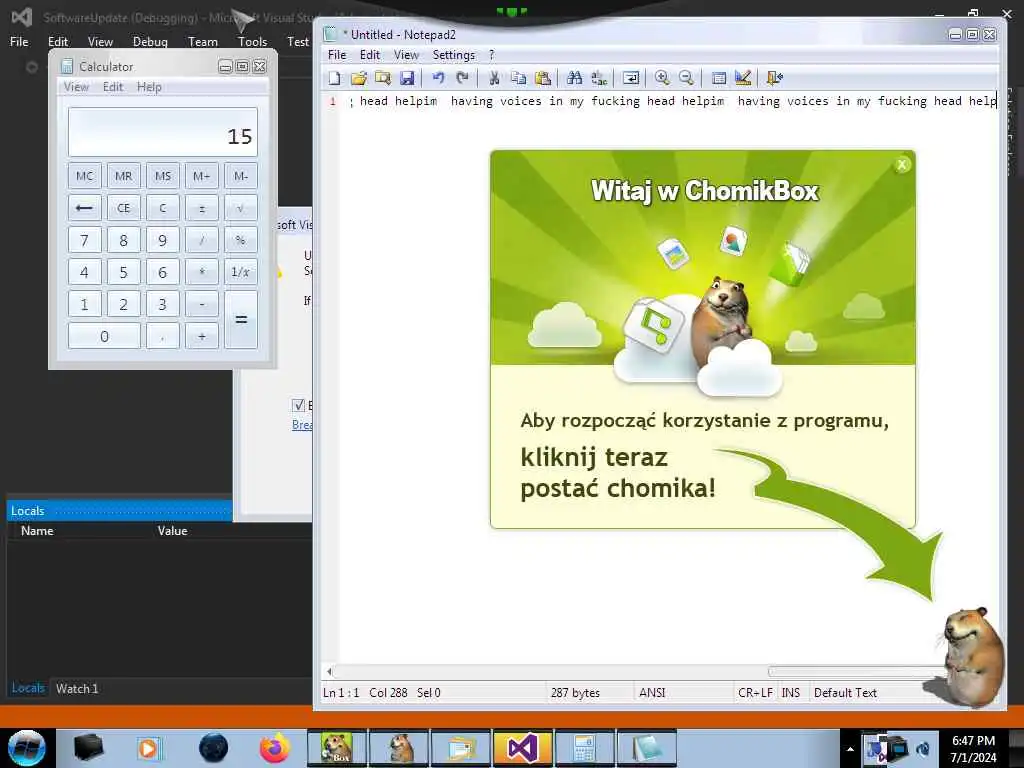Click the Break link in the Visual Studio dialog
Image resolution: width=1024 pixels, height=768 pixels.
302,424
